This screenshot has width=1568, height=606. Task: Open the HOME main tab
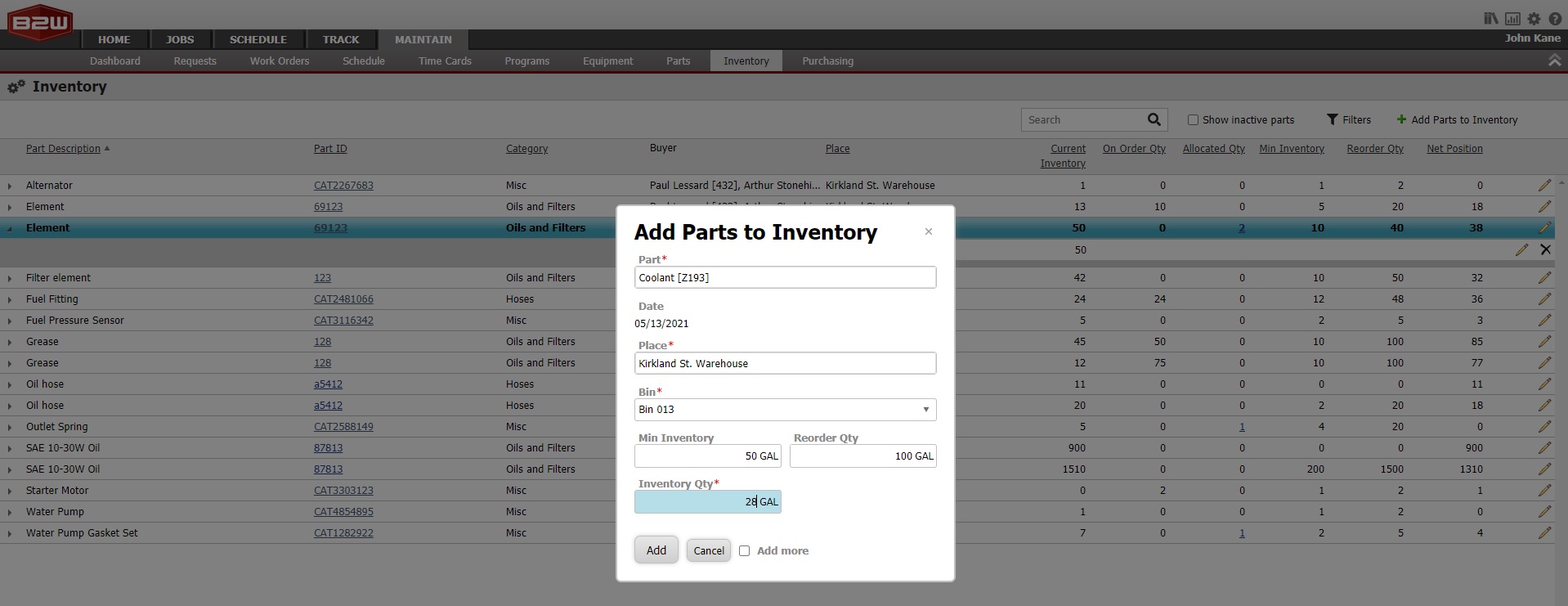[x=114, y=39]
